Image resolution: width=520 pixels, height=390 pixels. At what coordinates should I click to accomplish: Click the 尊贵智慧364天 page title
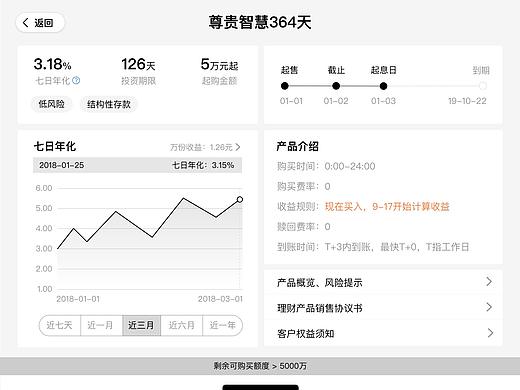pyautogui.click(x=260, y=23)
